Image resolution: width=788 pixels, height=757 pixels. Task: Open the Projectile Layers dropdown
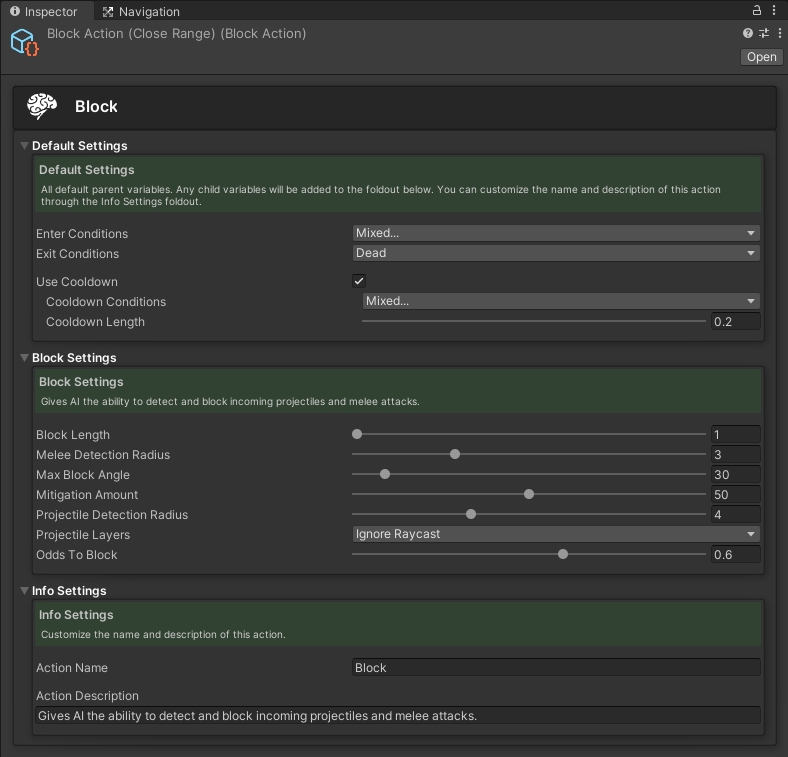(x=556, y=534)
